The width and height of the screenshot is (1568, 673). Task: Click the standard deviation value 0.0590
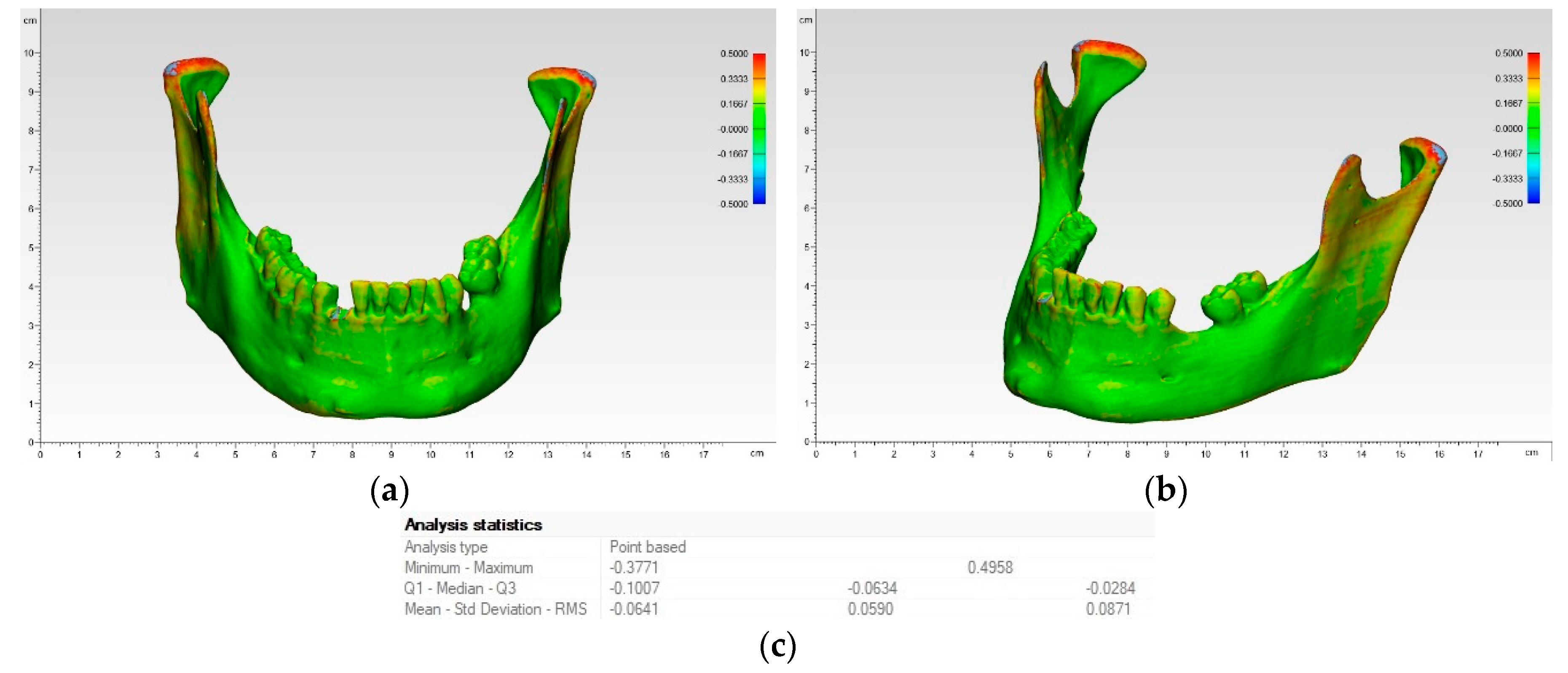pos(871,609)
